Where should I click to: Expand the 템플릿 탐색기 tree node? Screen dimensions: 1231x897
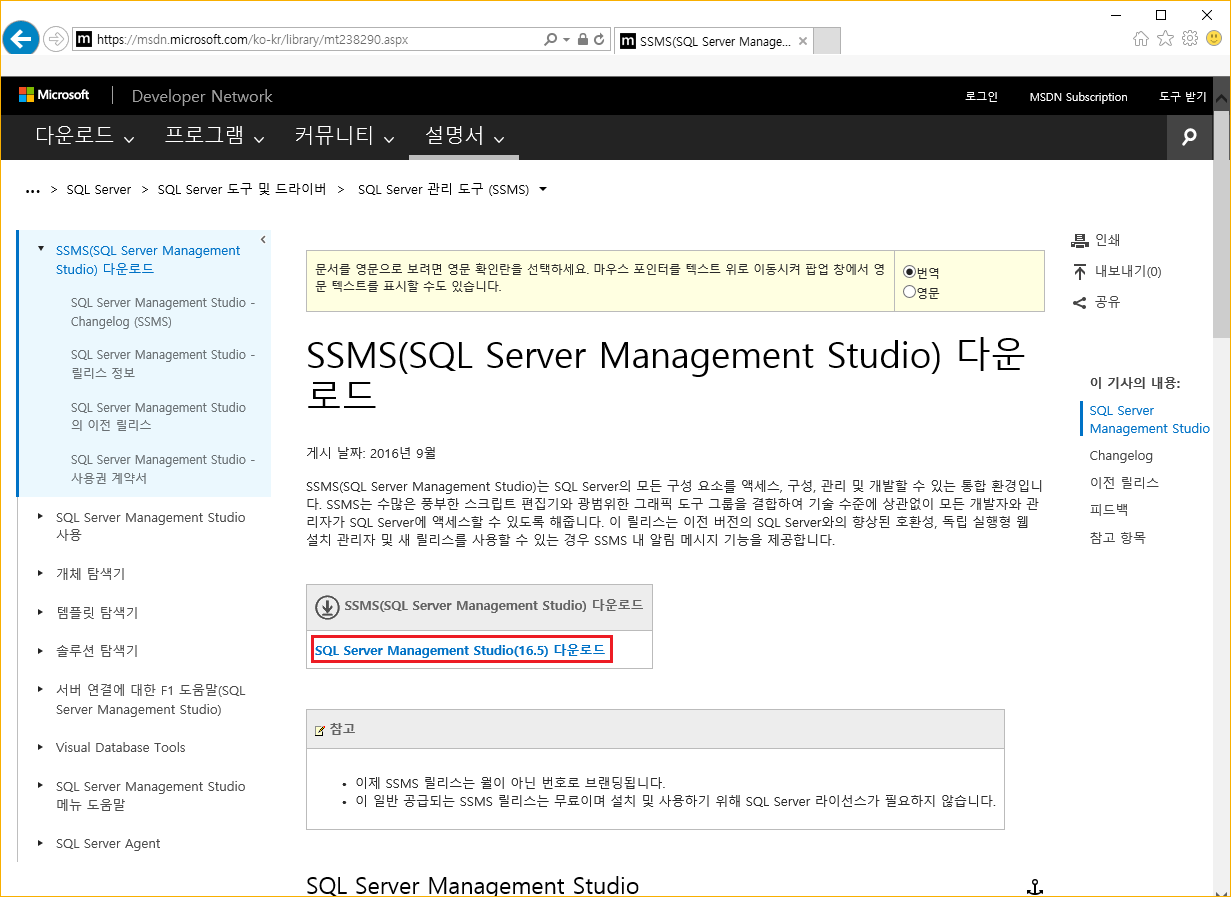41,611
